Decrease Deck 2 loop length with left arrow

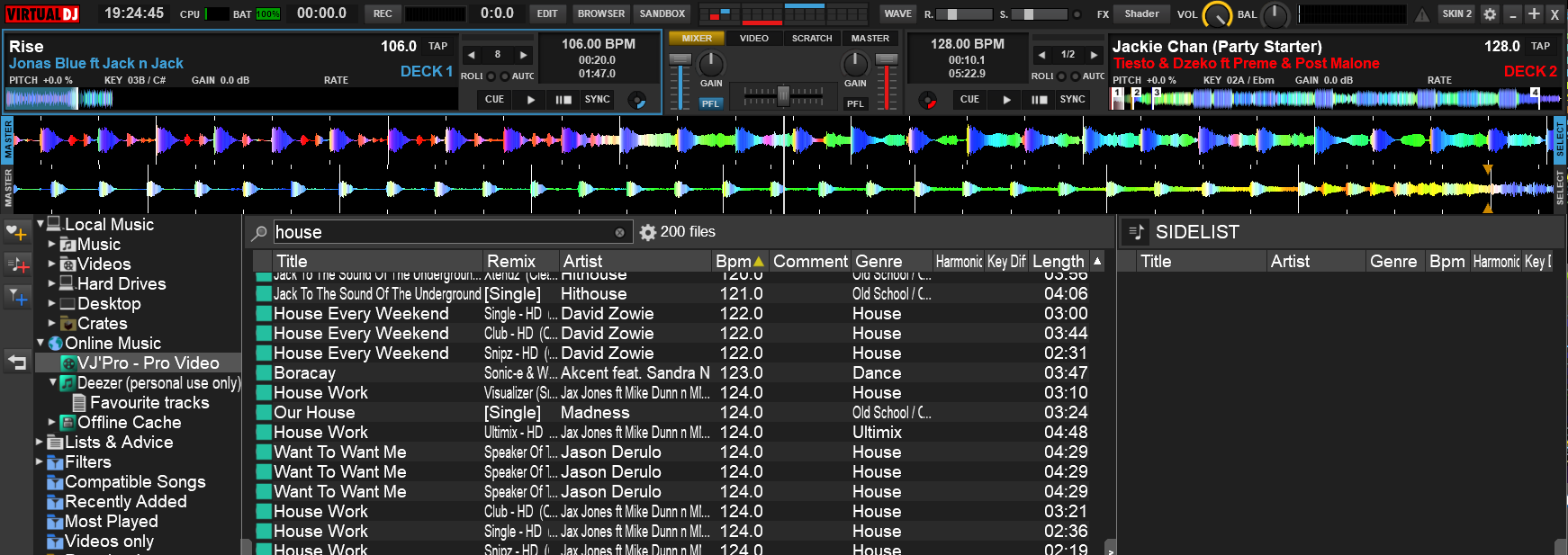pyautogui.click(x=1041, y=55)
